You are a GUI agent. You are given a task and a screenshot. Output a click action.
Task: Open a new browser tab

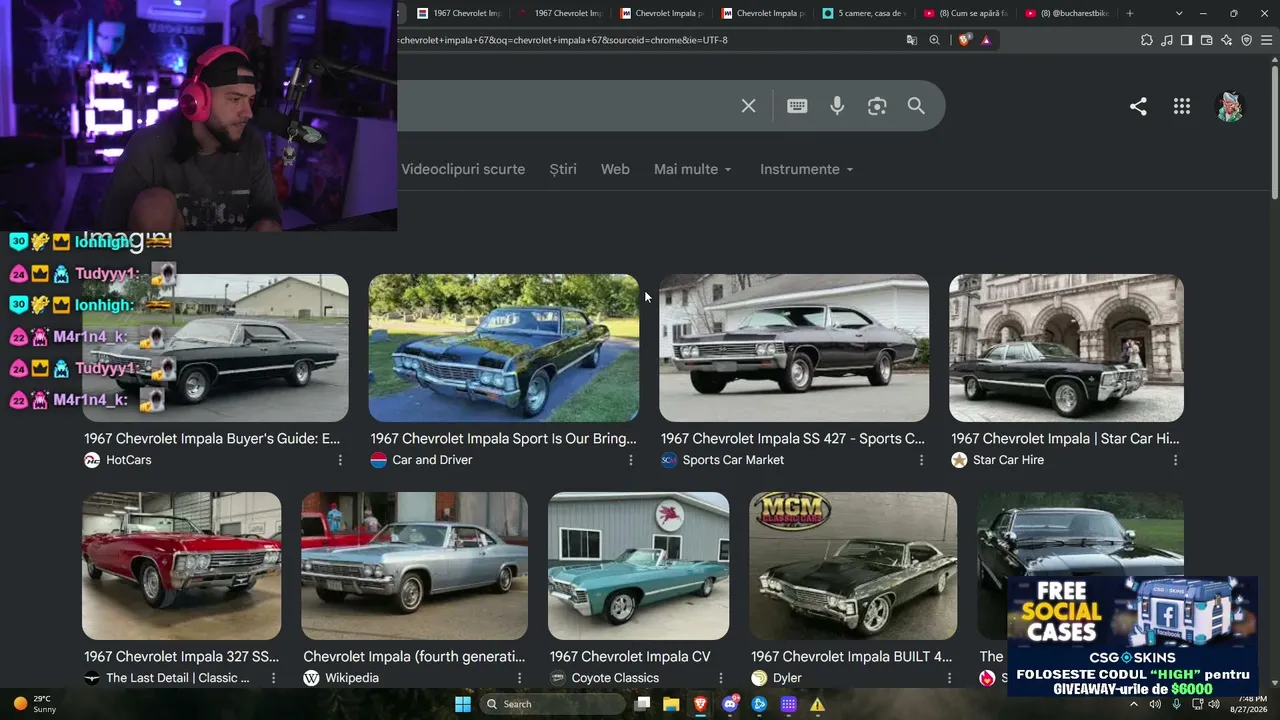(x=1130, y=13)
